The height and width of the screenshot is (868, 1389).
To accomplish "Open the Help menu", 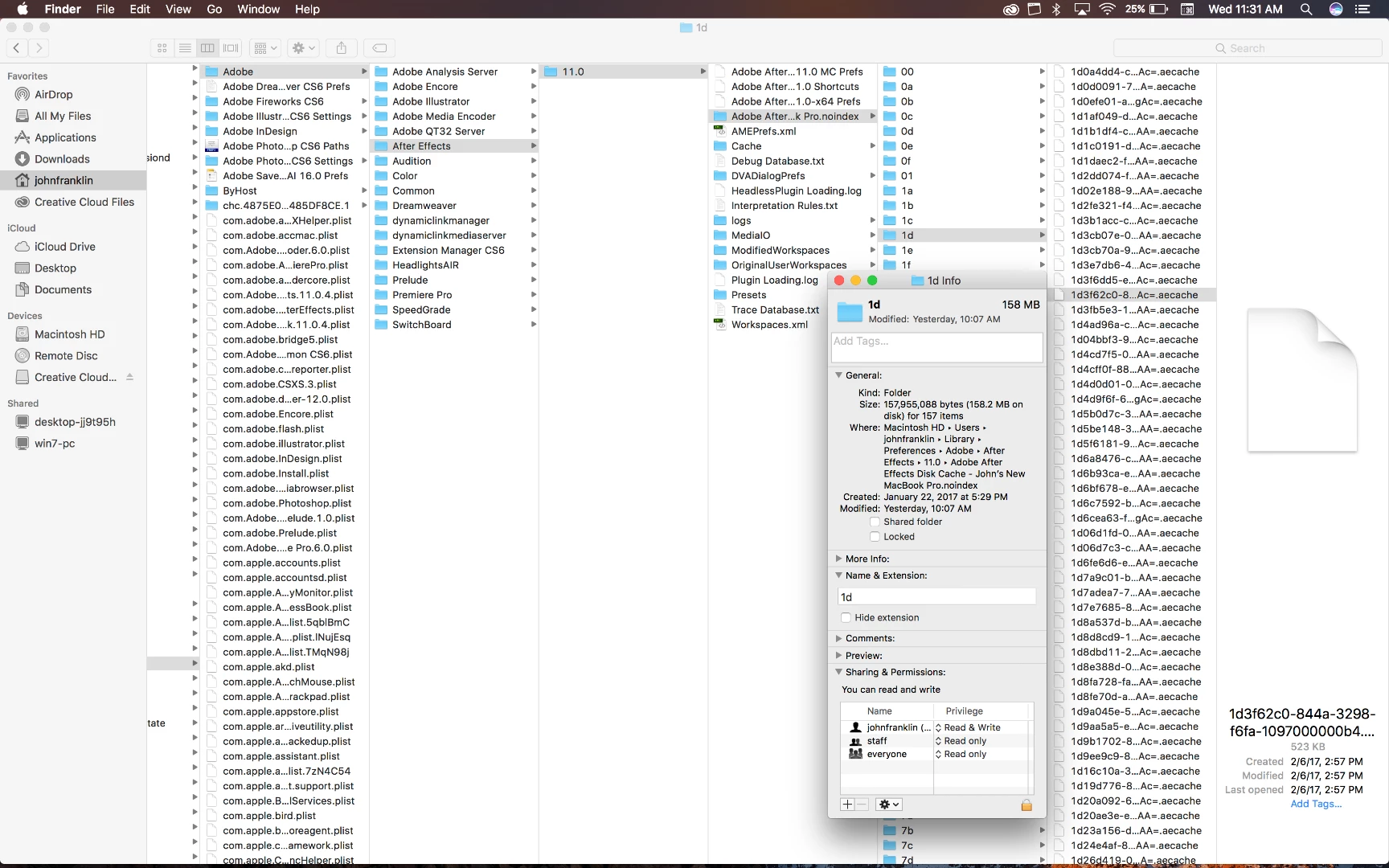I will click(307, 9).
